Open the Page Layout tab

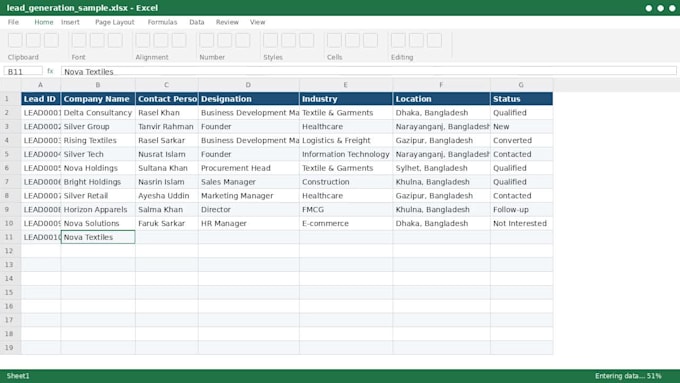(114, 22)
